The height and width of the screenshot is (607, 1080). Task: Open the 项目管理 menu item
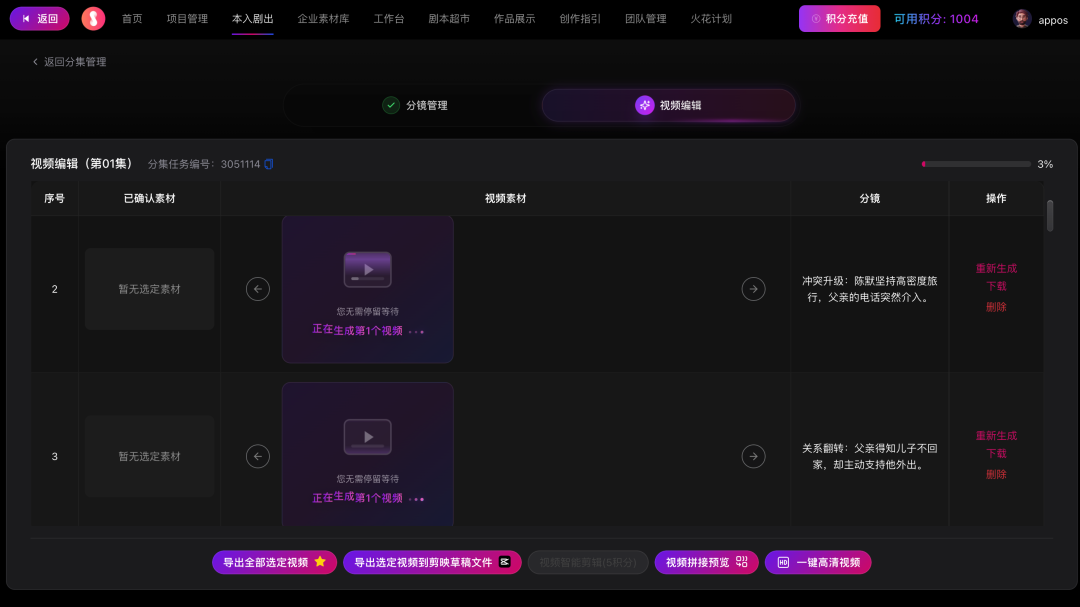point(187,19)
